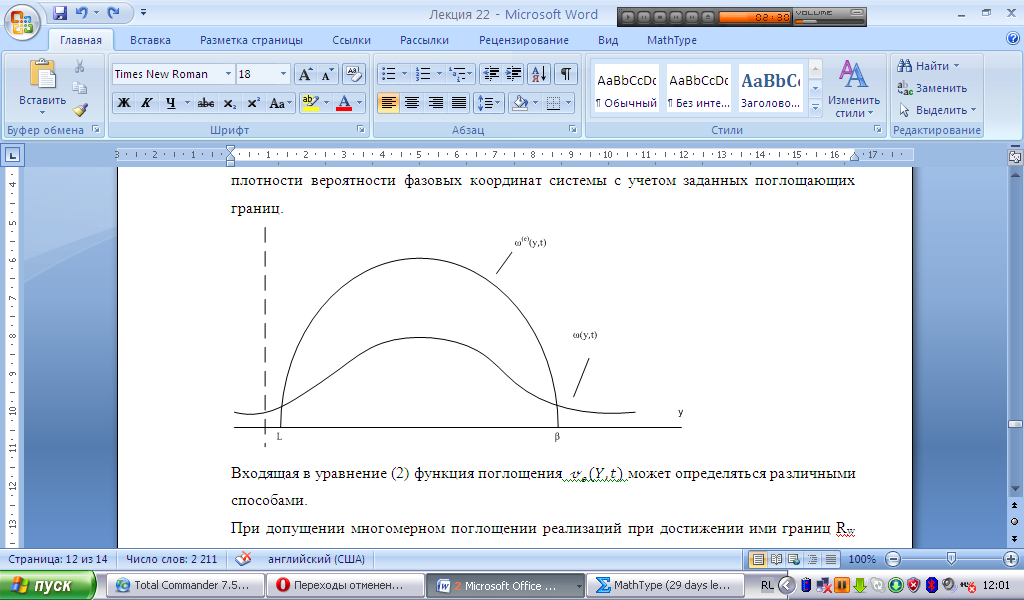Decrease font size with the shrink font icon
1024x600 pixels.
(x=327, y=74)
